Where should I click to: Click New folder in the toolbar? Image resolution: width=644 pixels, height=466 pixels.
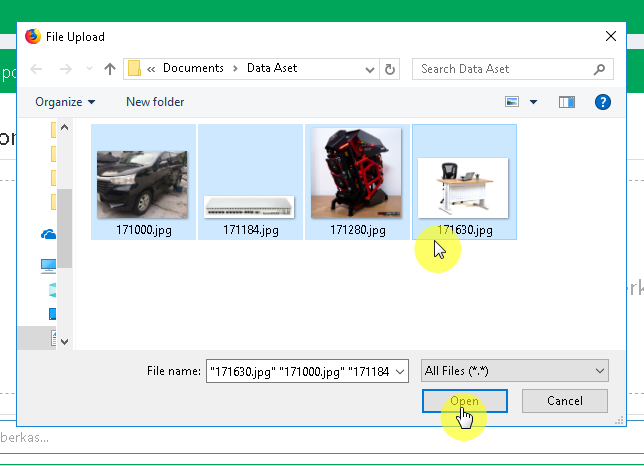tap(155, 102)
